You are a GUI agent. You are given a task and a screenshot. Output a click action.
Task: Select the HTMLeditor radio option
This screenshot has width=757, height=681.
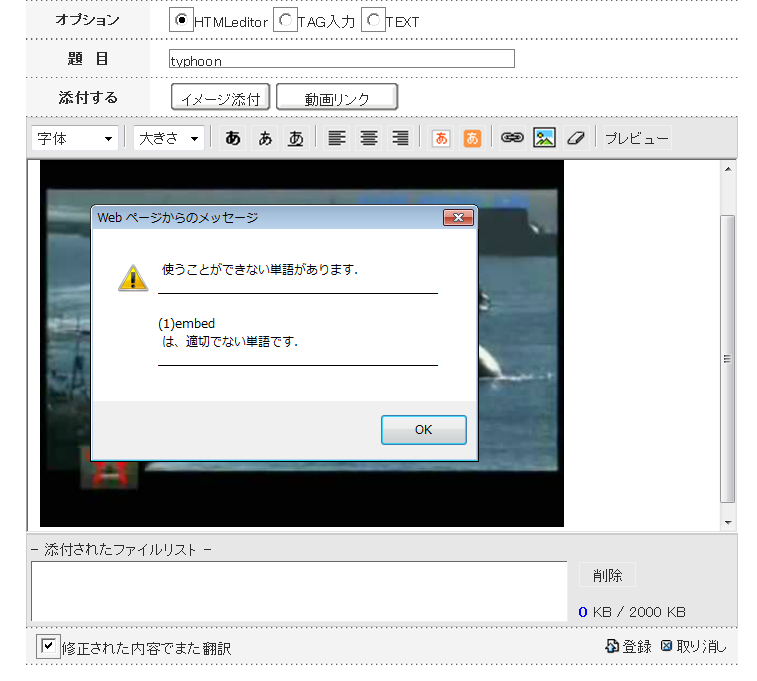182,20
